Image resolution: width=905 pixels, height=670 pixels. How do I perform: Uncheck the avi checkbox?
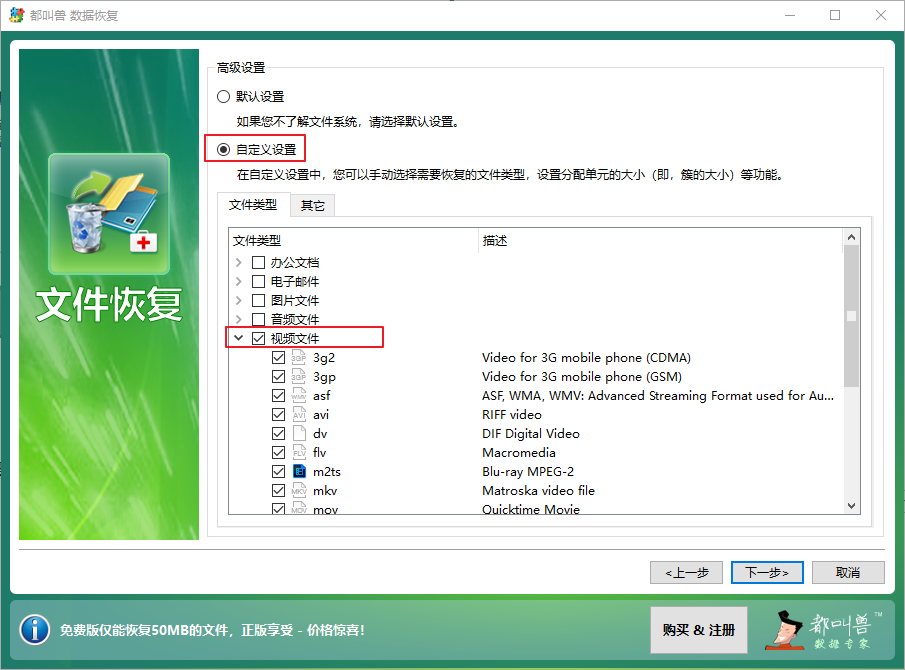point(278,414)
